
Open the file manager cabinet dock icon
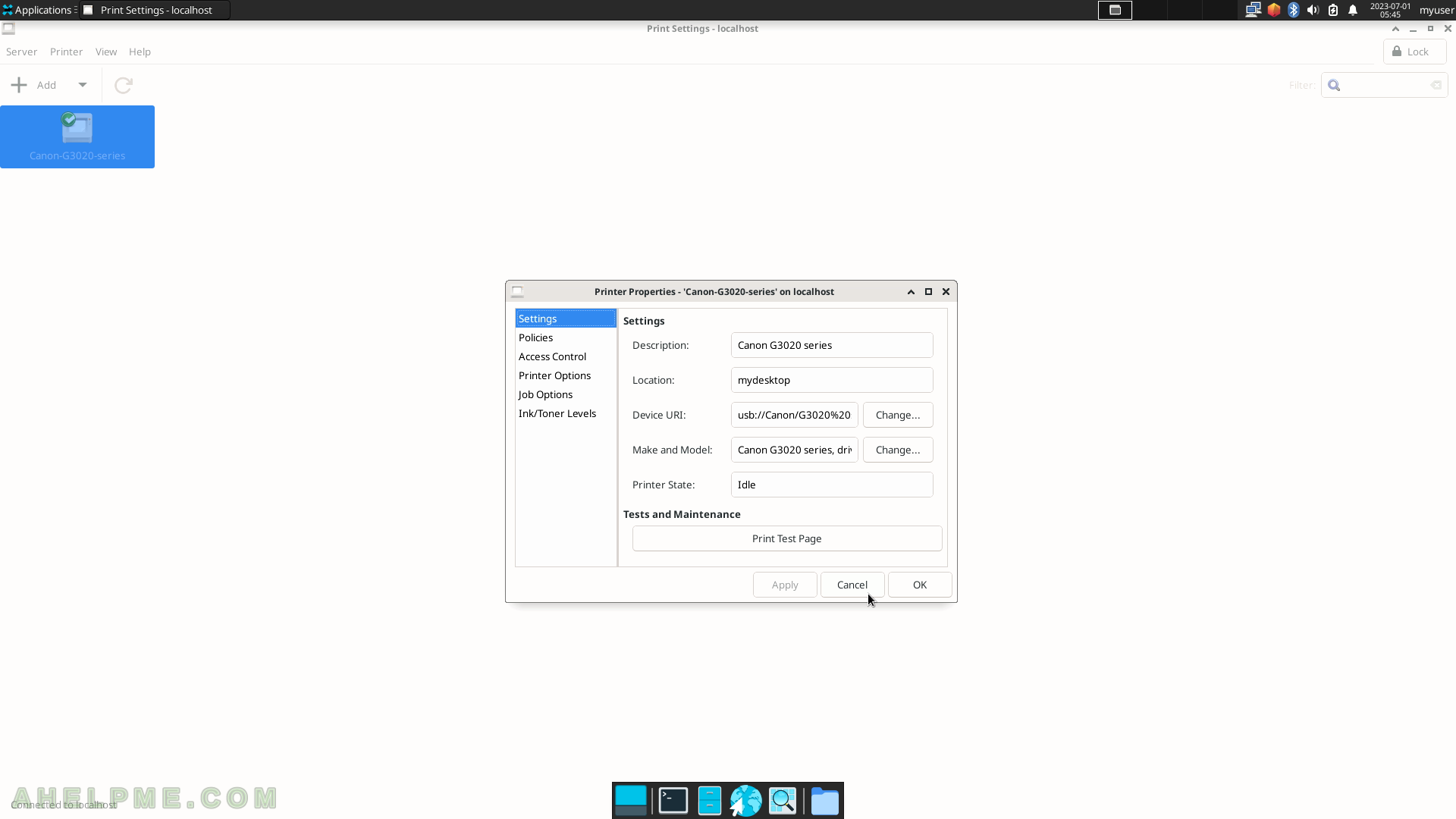point(709,801)
